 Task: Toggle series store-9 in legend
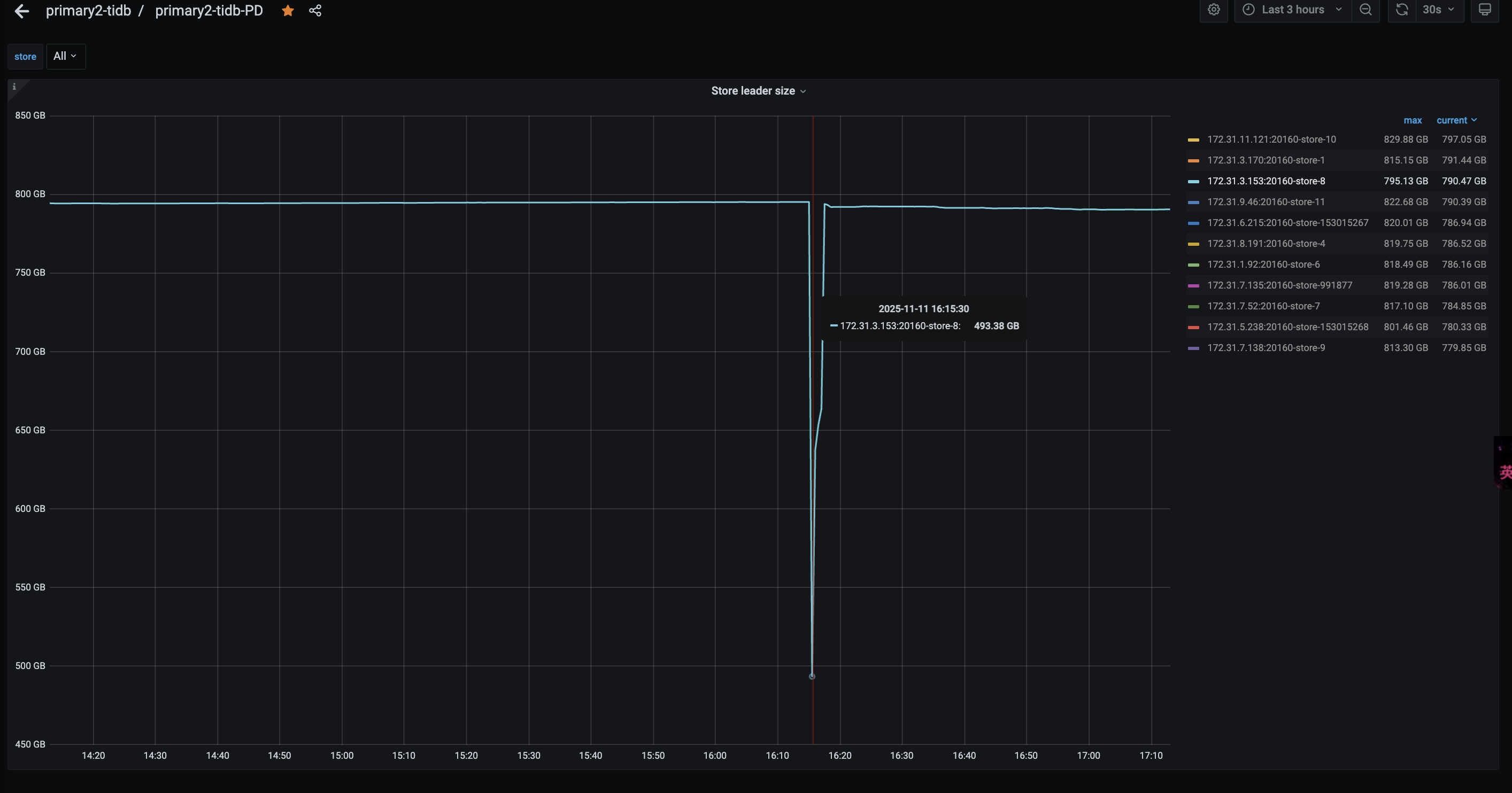(1266, 348)
